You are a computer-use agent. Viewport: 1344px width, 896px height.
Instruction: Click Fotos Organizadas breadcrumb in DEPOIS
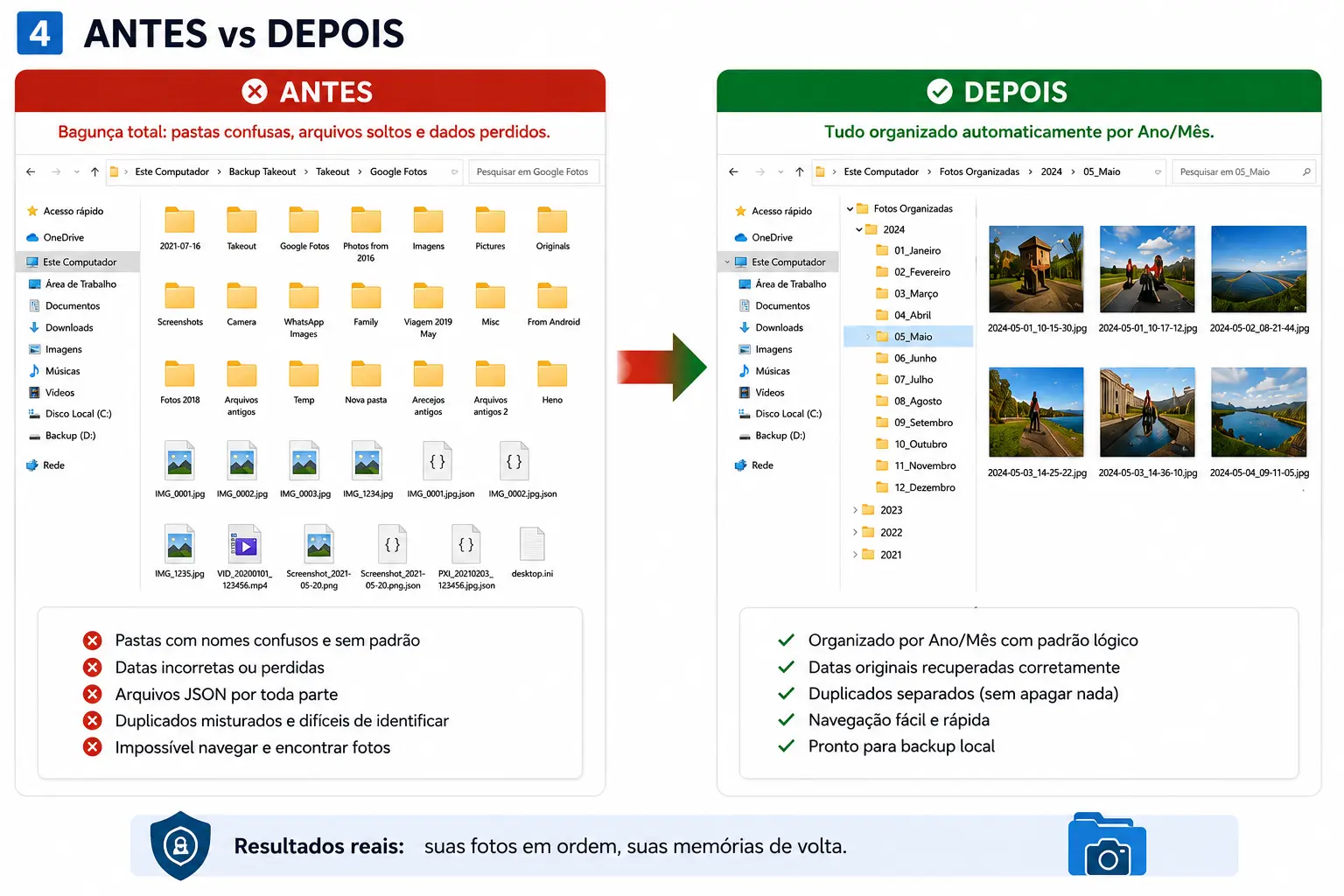[x=979, y=172]
